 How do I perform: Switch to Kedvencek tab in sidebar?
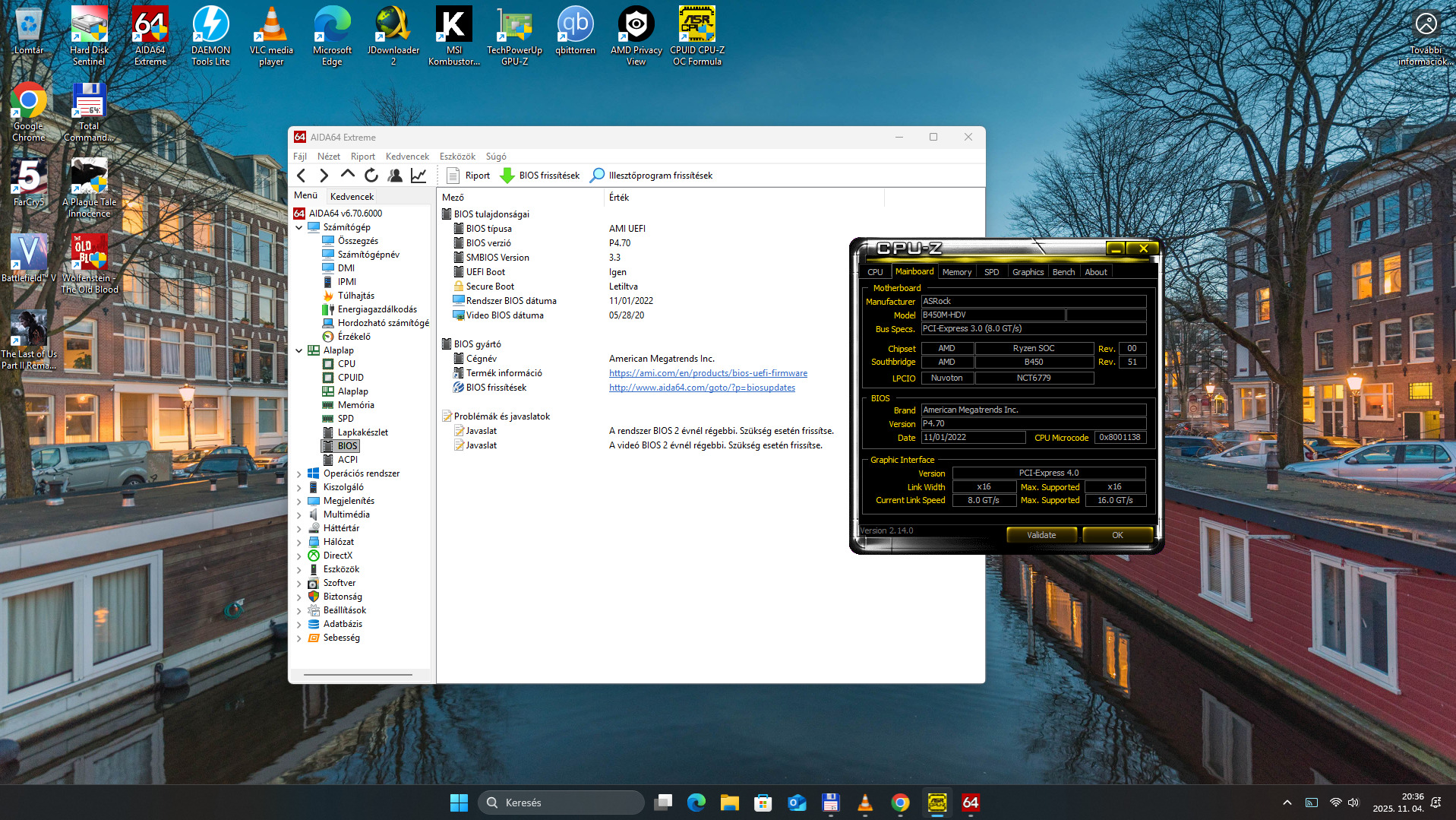[352, 196]
